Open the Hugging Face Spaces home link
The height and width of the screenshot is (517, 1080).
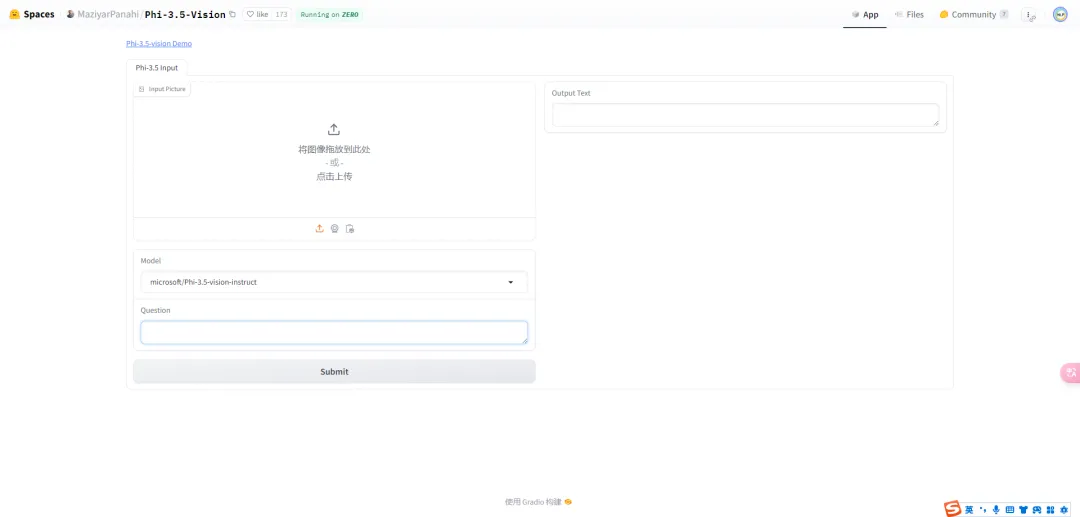[32, 14]
